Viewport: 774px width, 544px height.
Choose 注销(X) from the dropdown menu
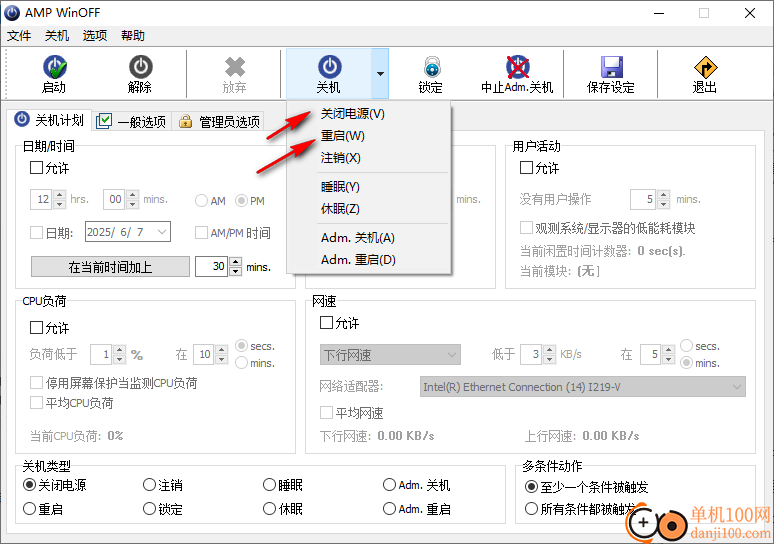point(369,158)
